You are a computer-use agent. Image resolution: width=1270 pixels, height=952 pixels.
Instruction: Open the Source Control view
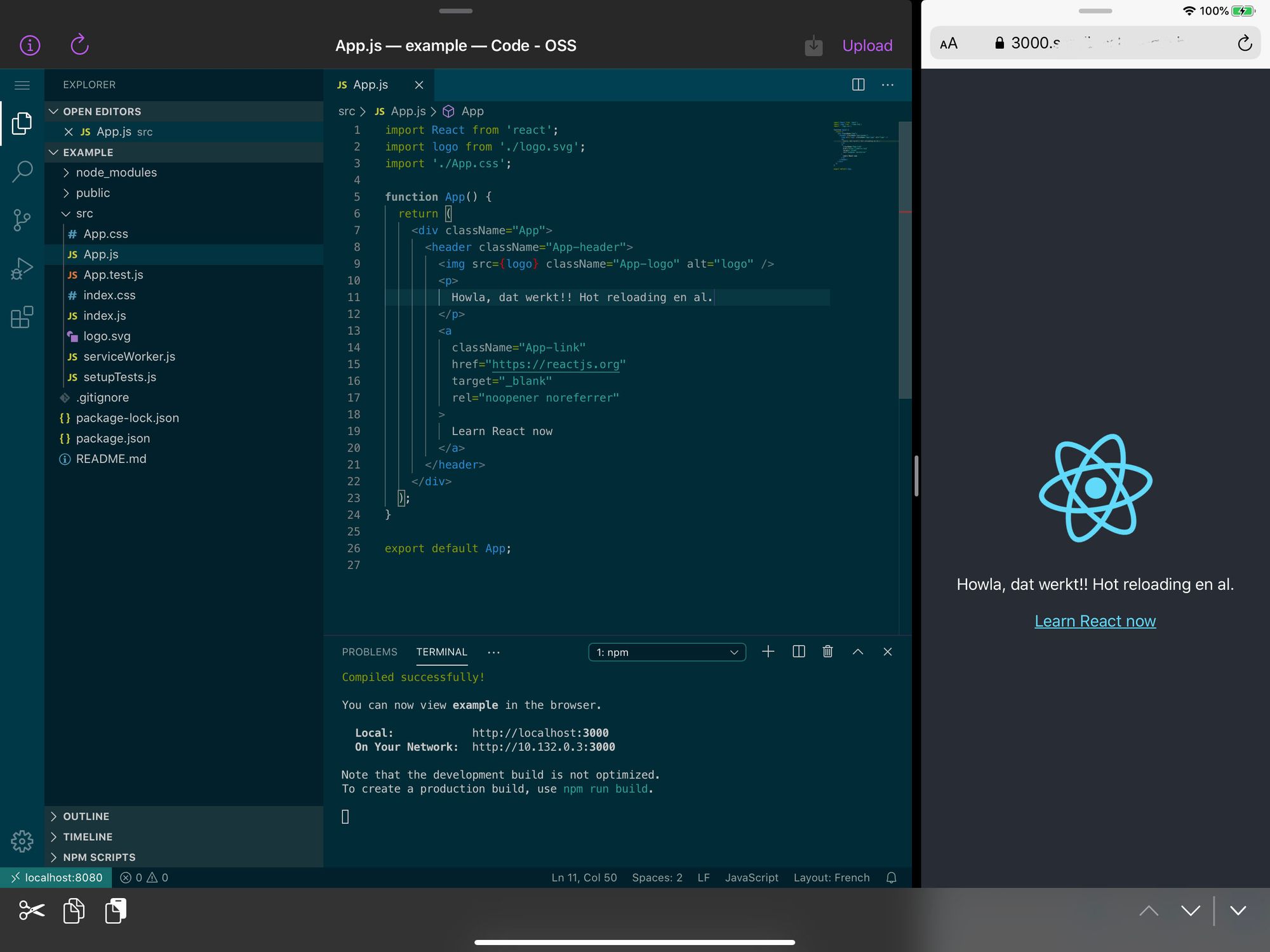point(22,220)
